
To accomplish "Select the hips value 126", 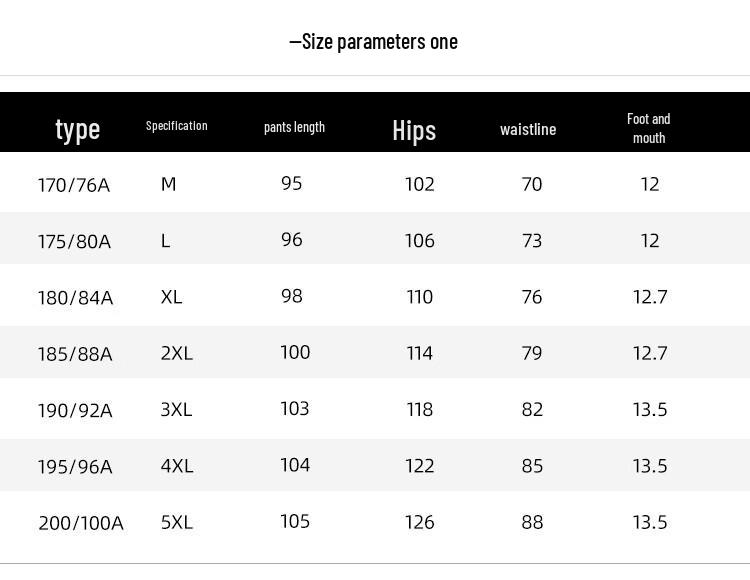I will 420,522.
